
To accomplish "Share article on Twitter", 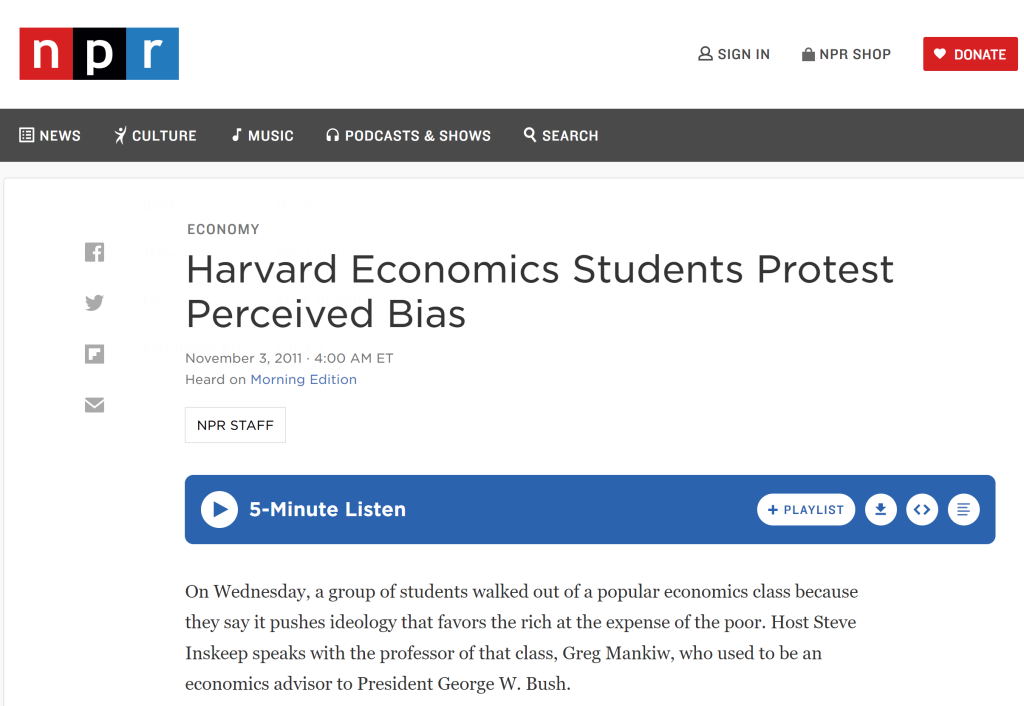I will [95, 303].
